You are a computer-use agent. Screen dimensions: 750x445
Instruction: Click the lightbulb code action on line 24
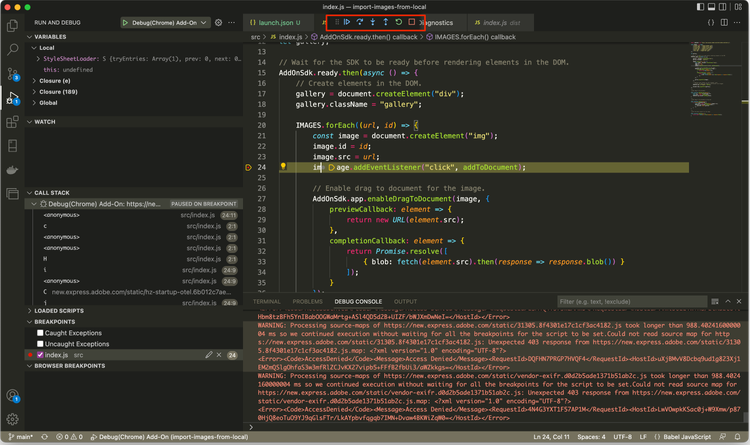(x=283, y=166)
